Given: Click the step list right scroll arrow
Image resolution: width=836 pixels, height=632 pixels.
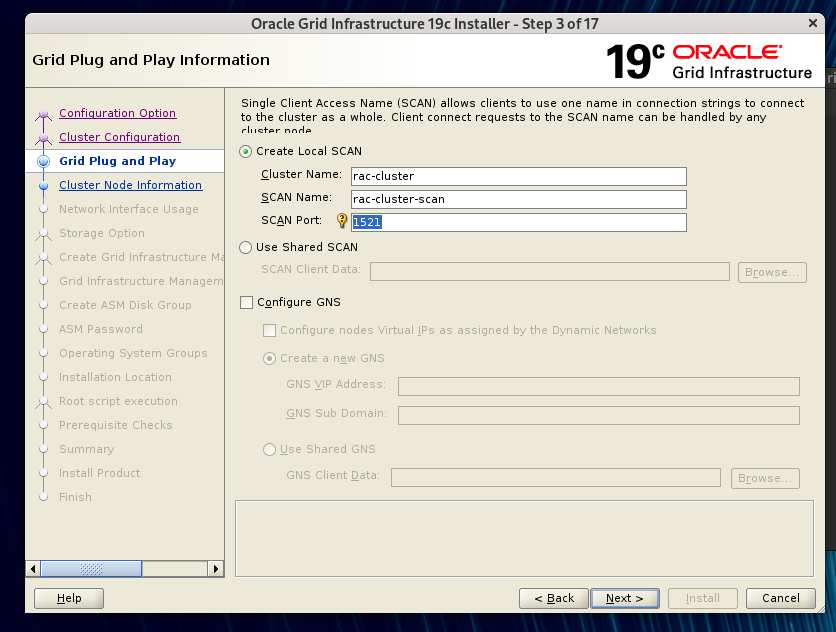Looking at the screenshot, I should 215,569.
